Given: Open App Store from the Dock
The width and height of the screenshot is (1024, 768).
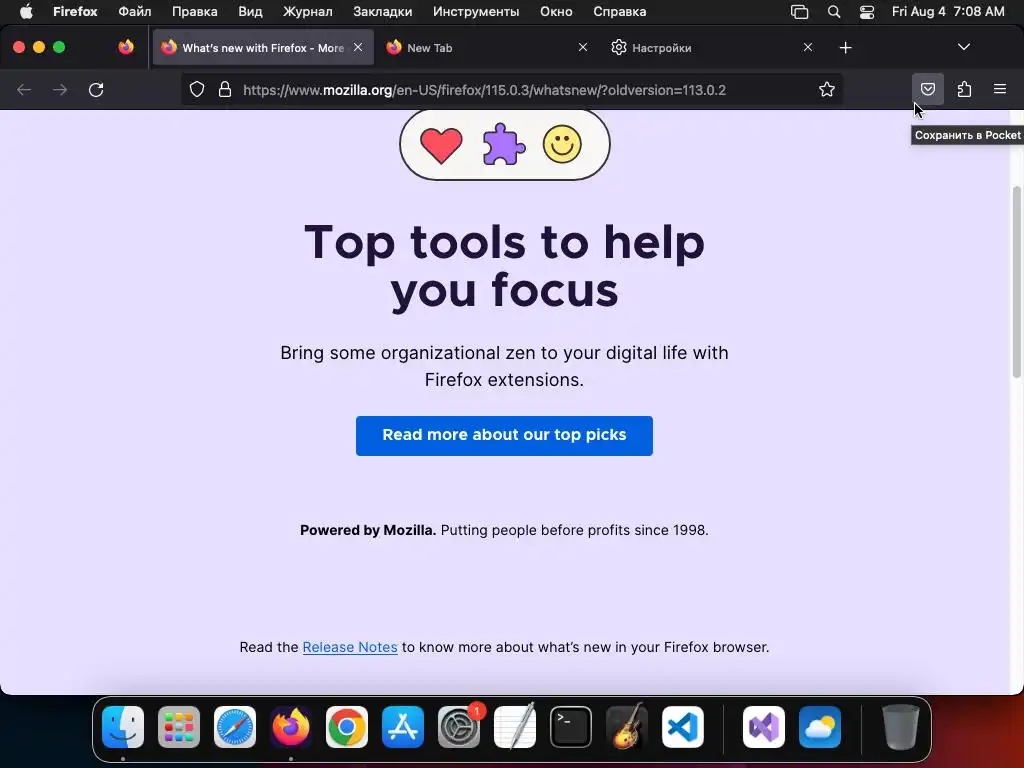Looking at the screenshot, I should point(403,727).
